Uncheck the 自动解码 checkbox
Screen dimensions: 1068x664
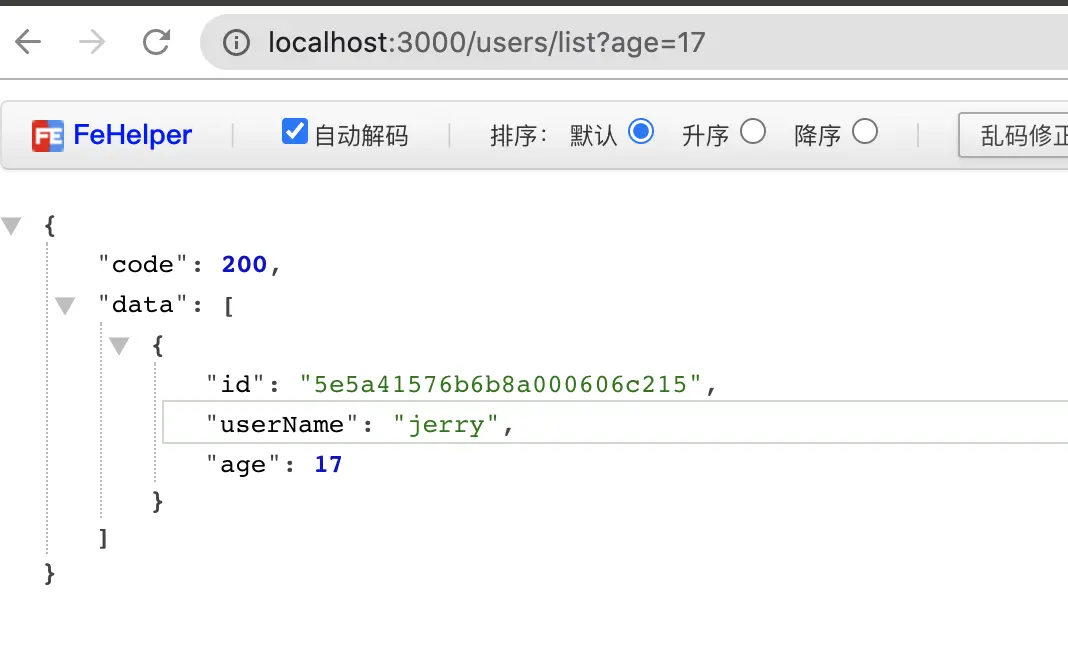(x=294, y=131)
